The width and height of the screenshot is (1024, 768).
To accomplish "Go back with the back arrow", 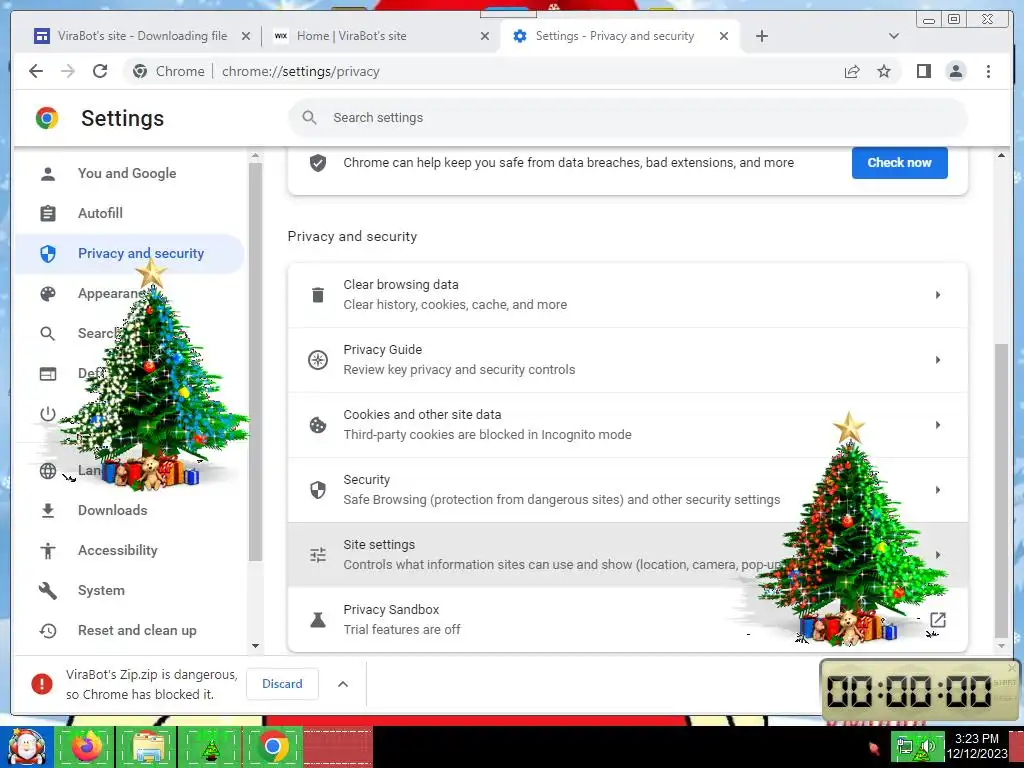I will point(36,71).
